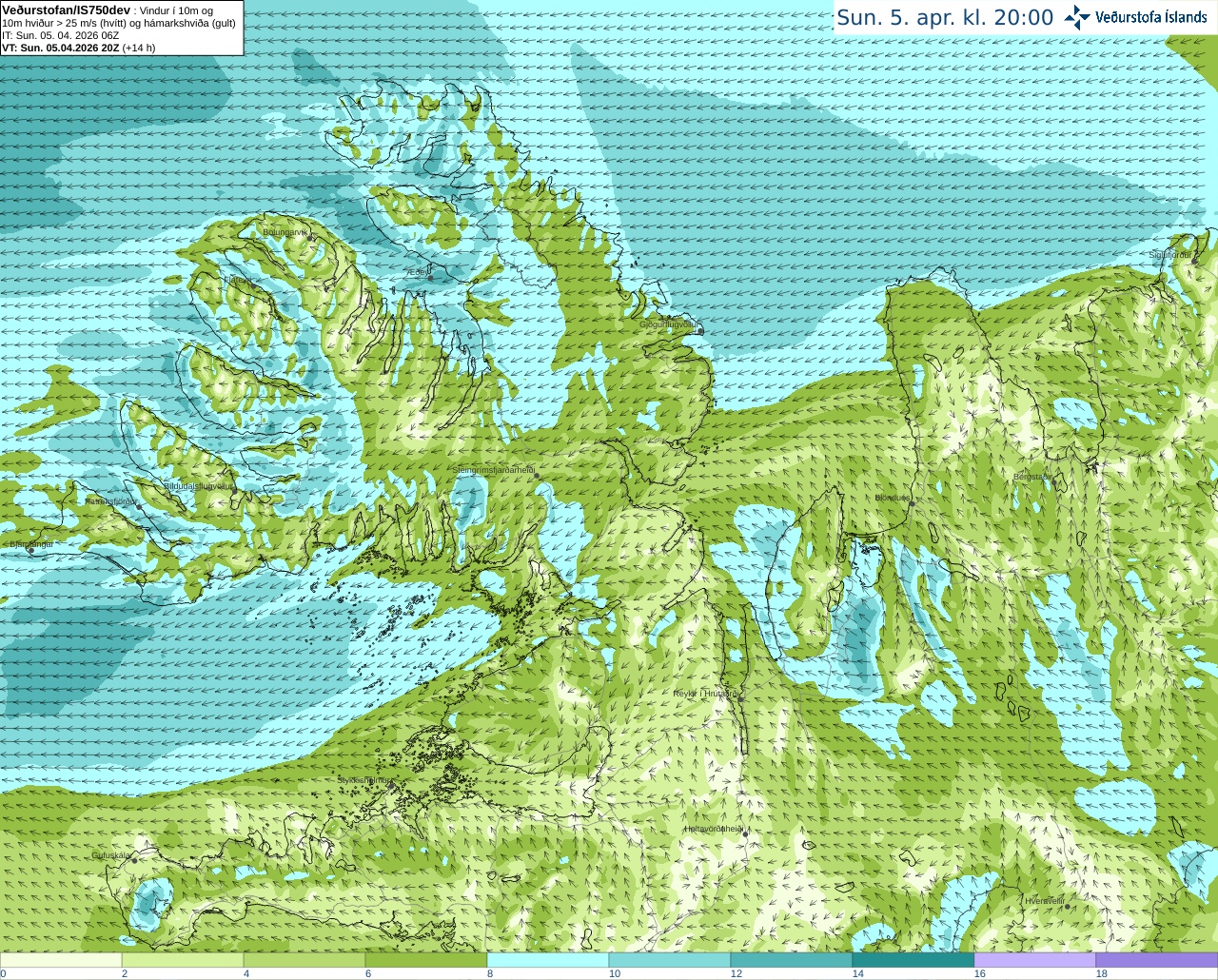Select the Gufuskálar station marker

pyautogui.click(x=134, y=859)
